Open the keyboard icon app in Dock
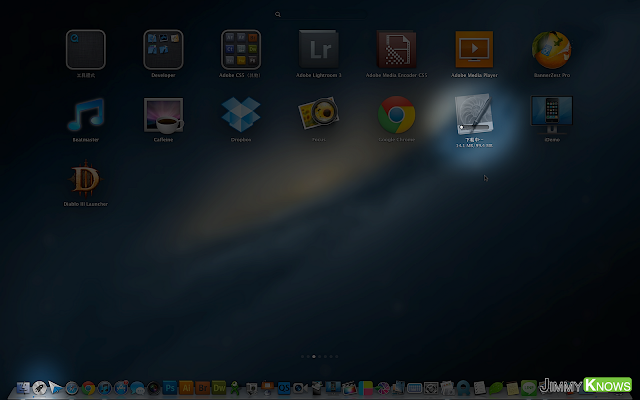This screenshot has height=400, width=640. 414,387
